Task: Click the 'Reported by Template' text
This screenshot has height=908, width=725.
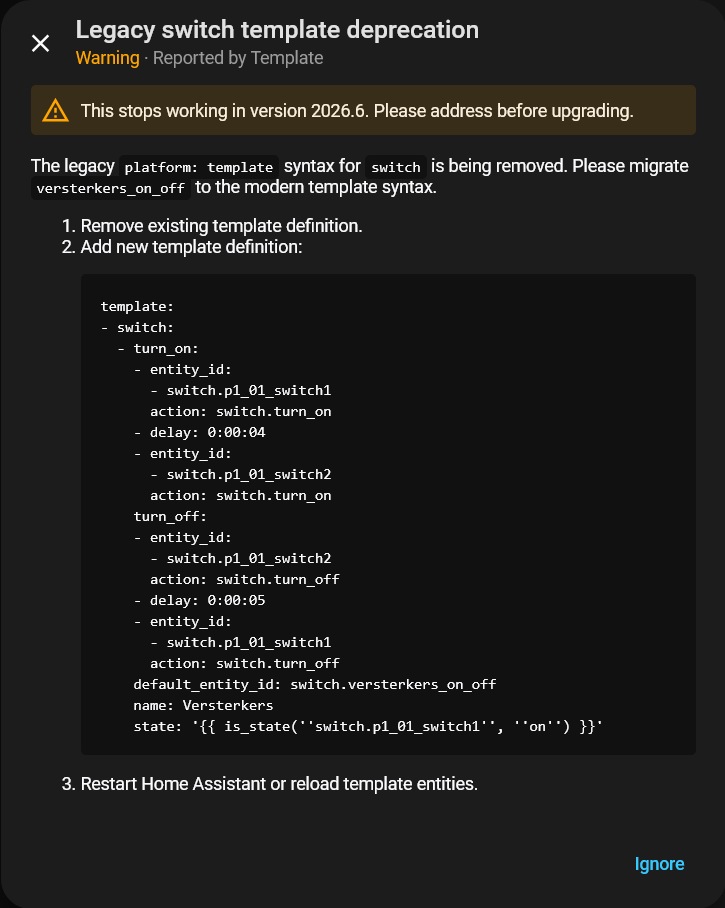Action: click(236, 58)
